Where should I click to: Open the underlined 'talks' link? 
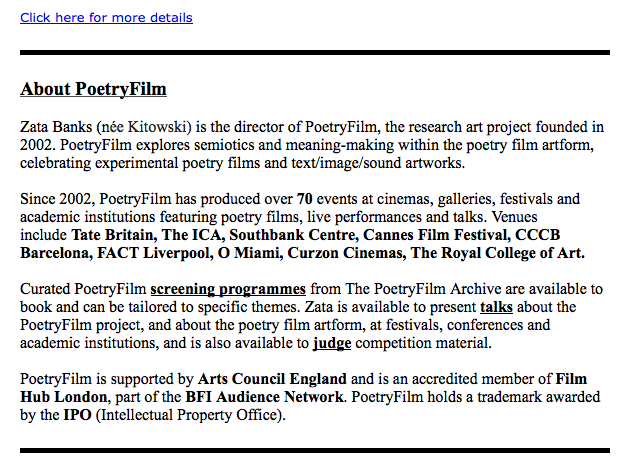point(496,307)
